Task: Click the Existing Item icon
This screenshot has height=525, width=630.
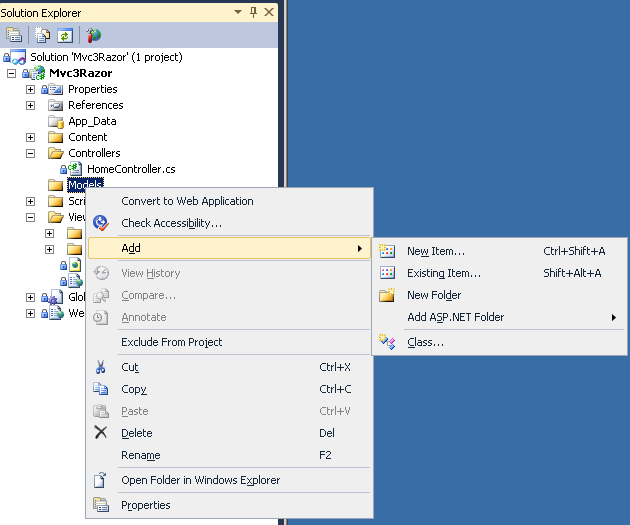Action: click(387, 273)
